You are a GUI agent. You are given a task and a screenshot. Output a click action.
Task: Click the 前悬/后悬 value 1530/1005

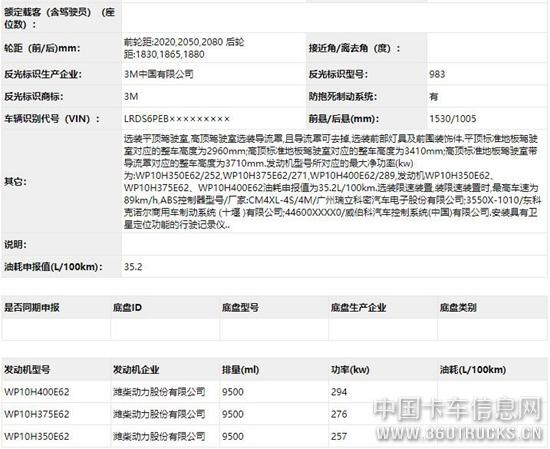[x=452, y=119]
